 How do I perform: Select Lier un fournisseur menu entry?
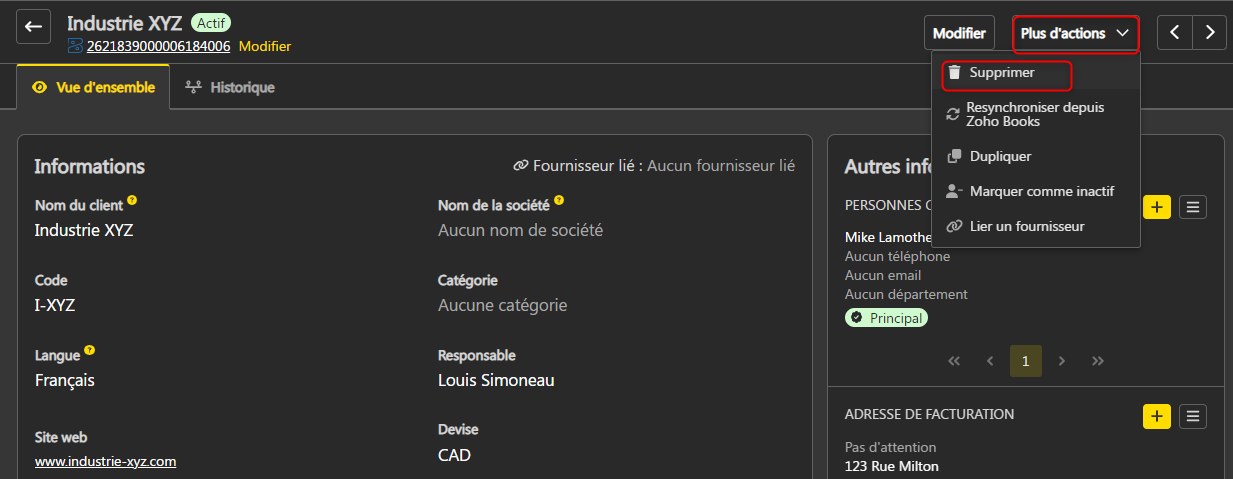click(x=1027, y=226)
